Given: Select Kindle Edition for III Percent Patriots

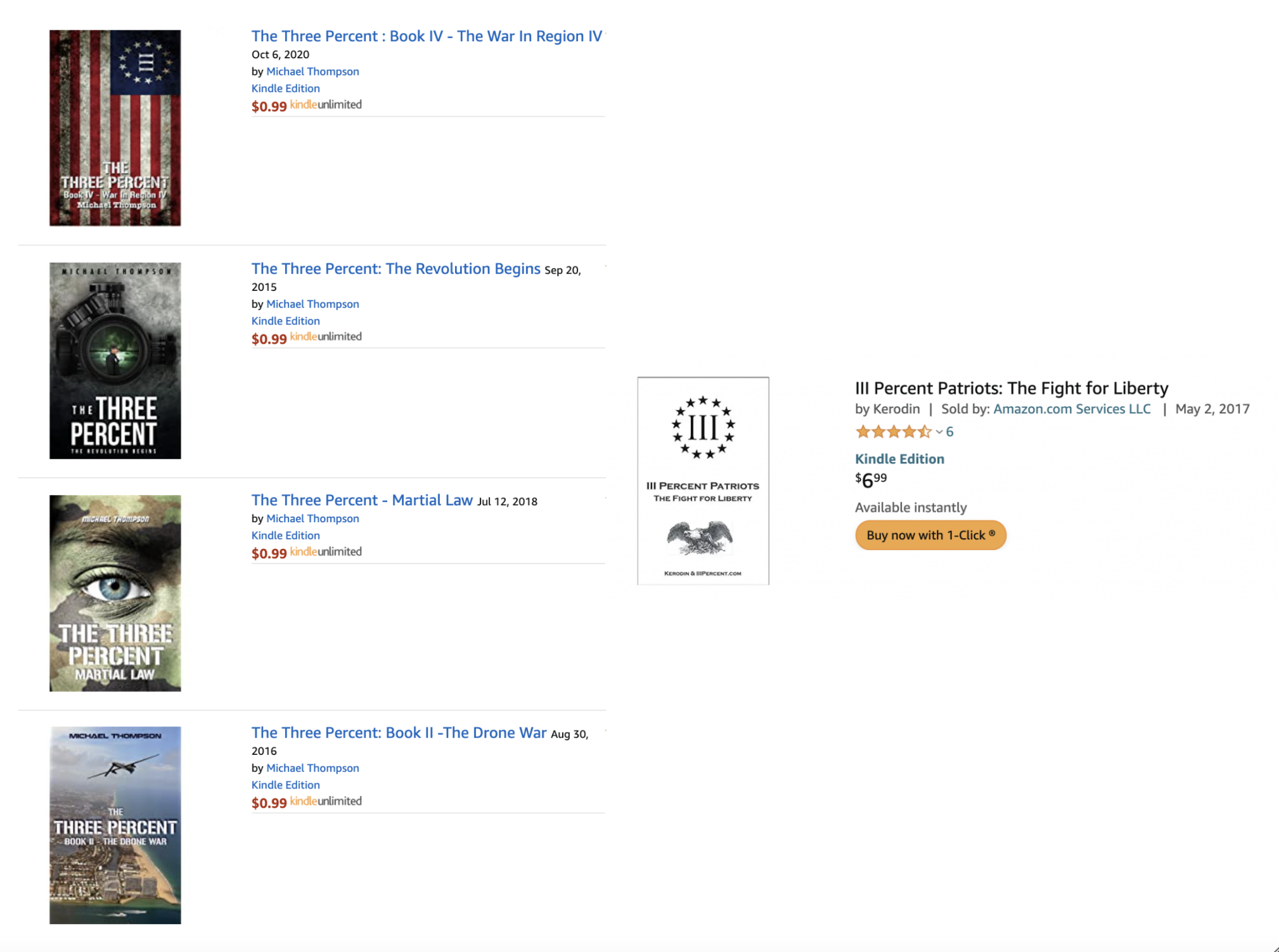Looking at the screenshot, I should pyautogui.click(x=899, y=459).
